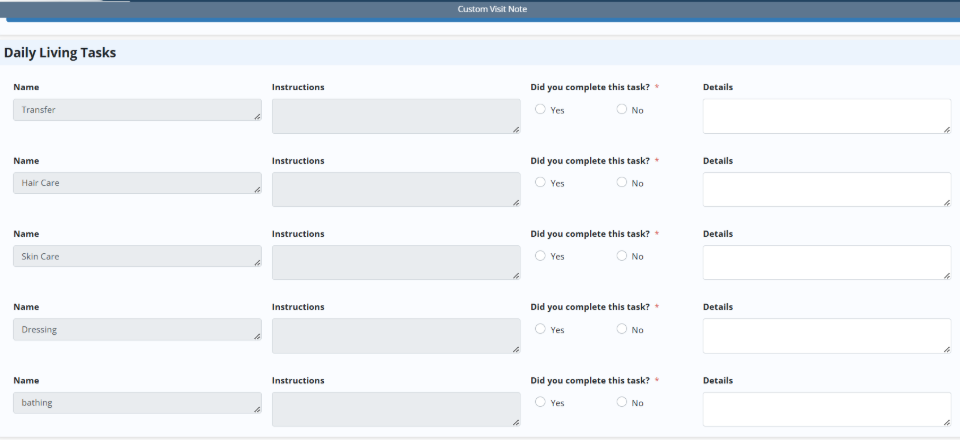
Task: Select Yes for the Dressing task
Action: (541, 329)
